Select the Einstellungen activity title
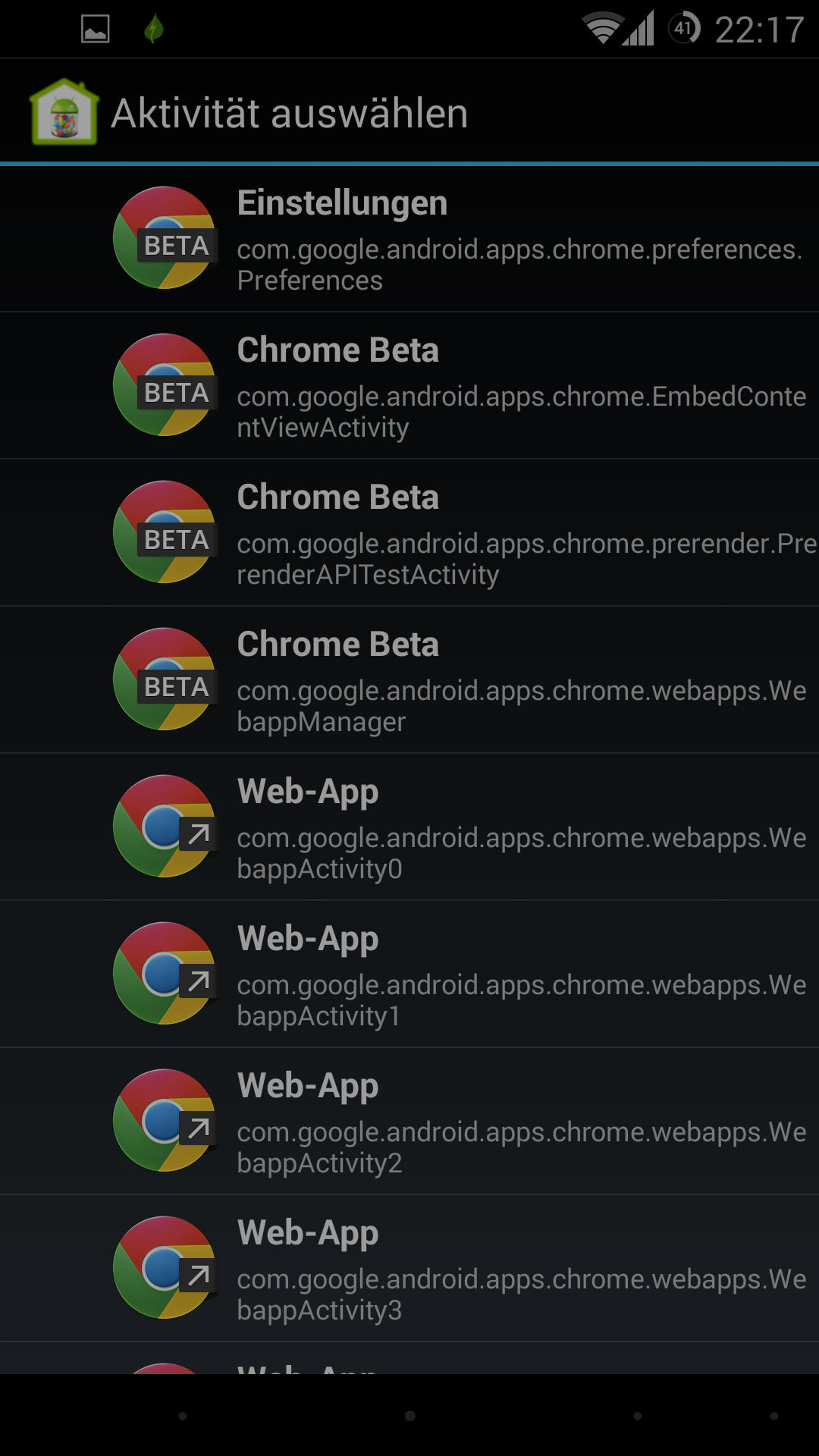 click(x=343, y=204)
